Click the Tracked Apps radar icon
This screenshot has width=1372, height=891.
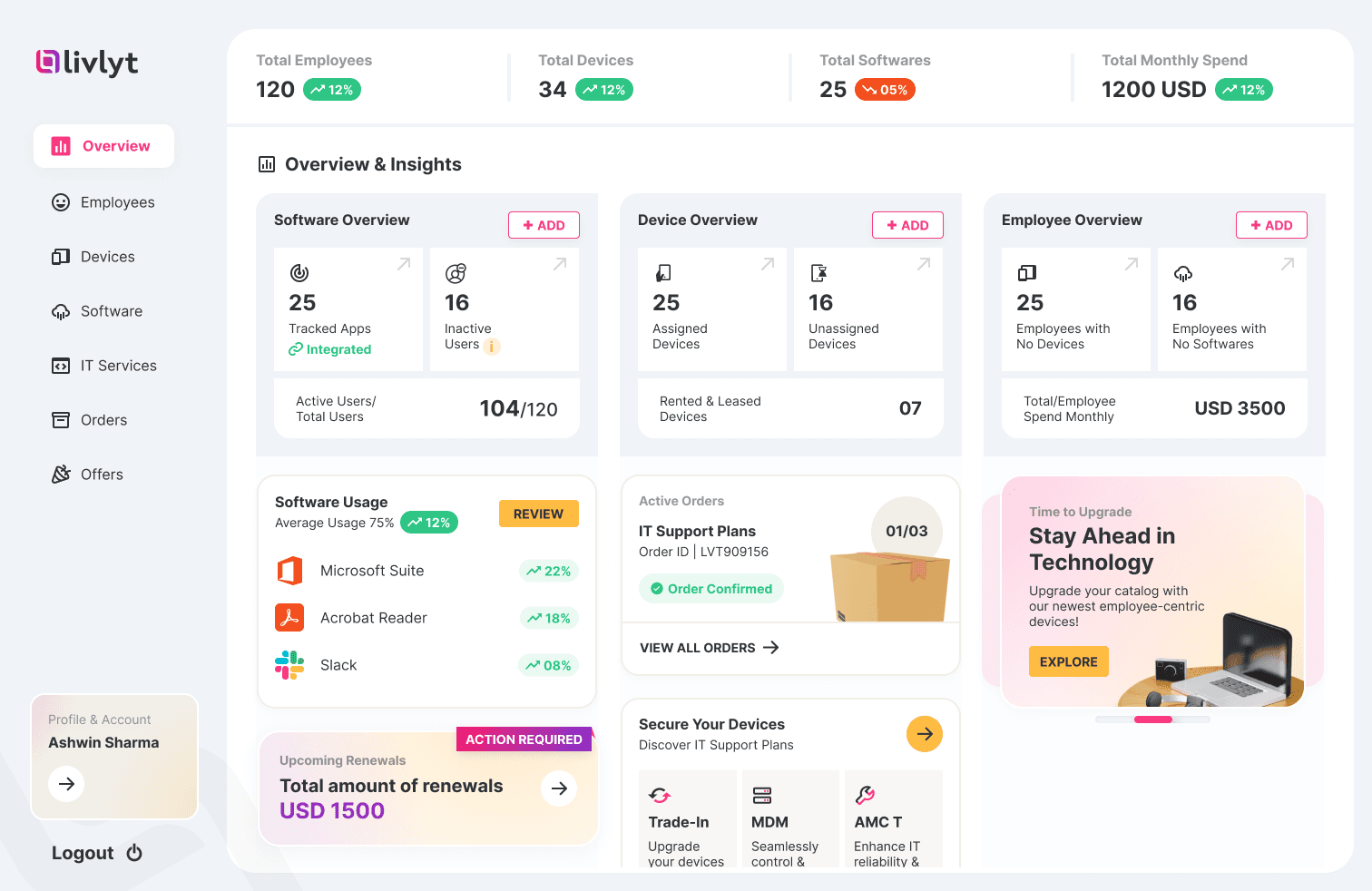(299, 273)
